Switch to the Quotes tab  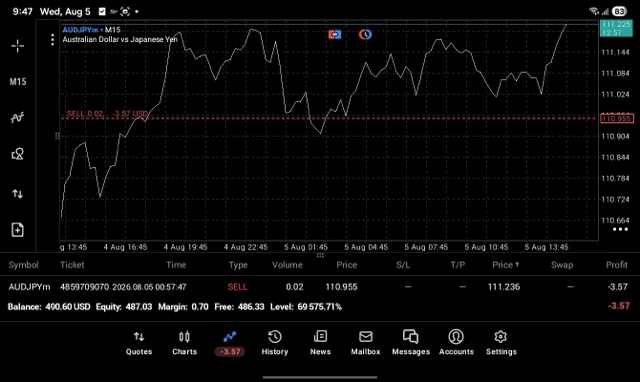coord(139,343)
